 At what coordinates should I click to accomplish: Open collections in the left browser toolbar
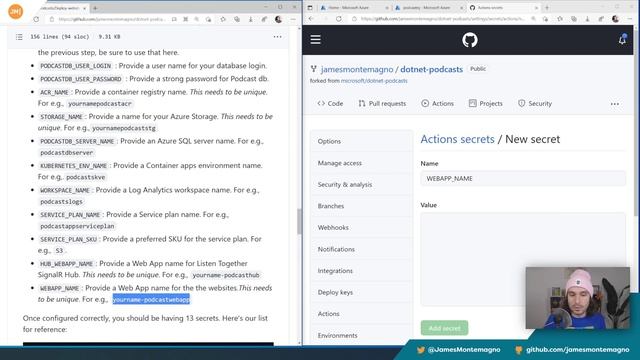pyautogui.click(x=237, y=19)
